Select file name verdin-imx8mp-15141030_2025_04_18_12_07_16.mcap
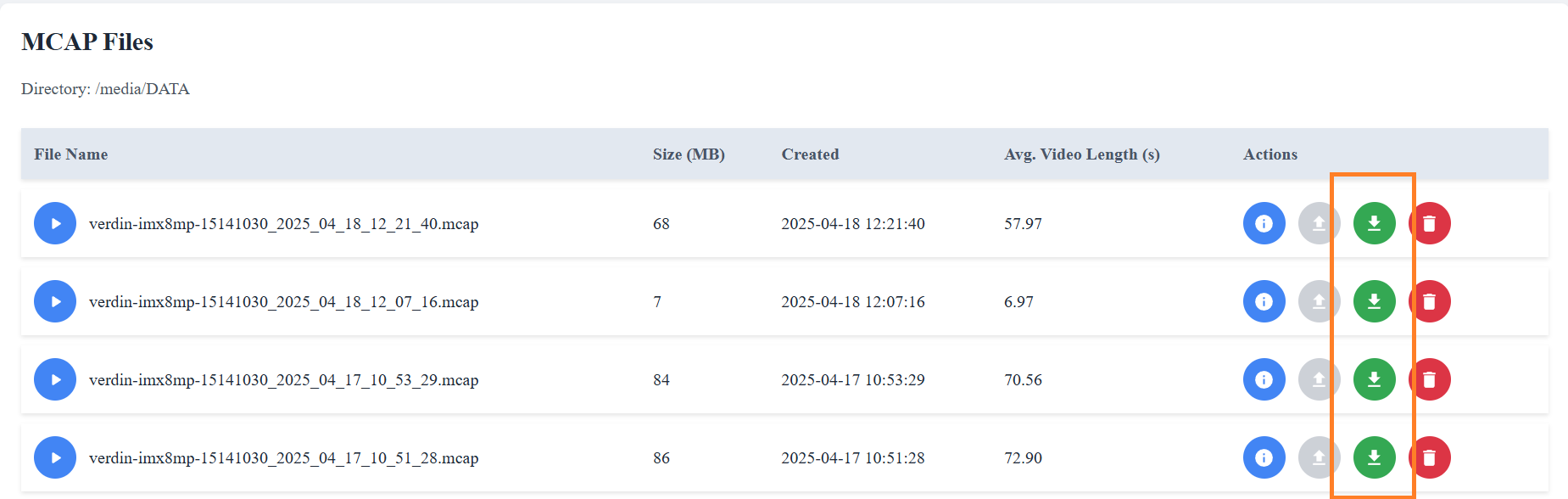 (283, 302)
